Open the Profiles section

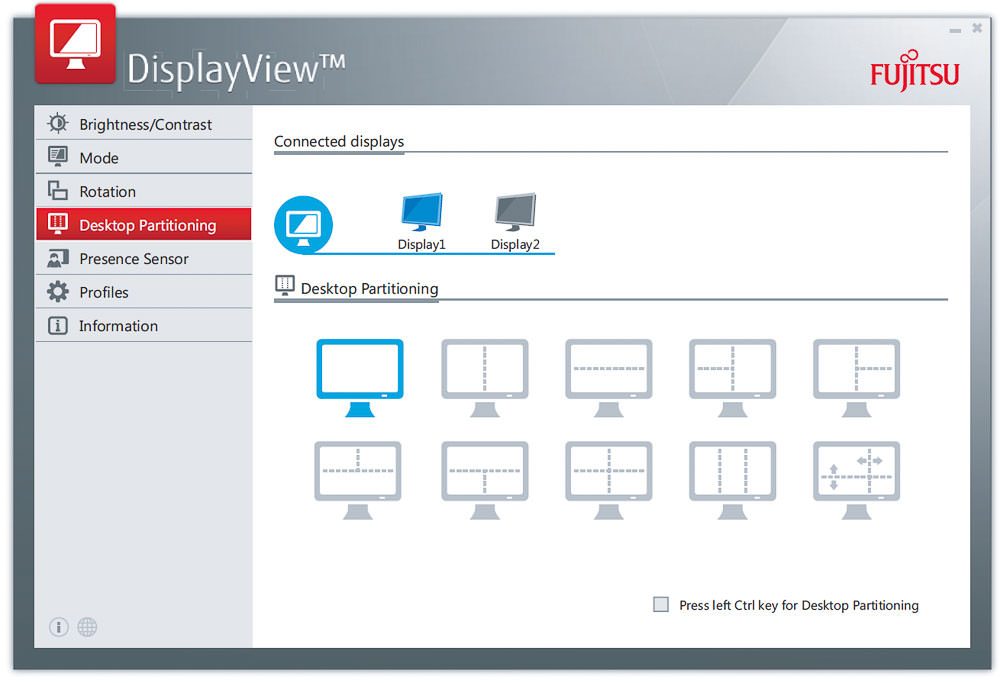pos(144,292)
